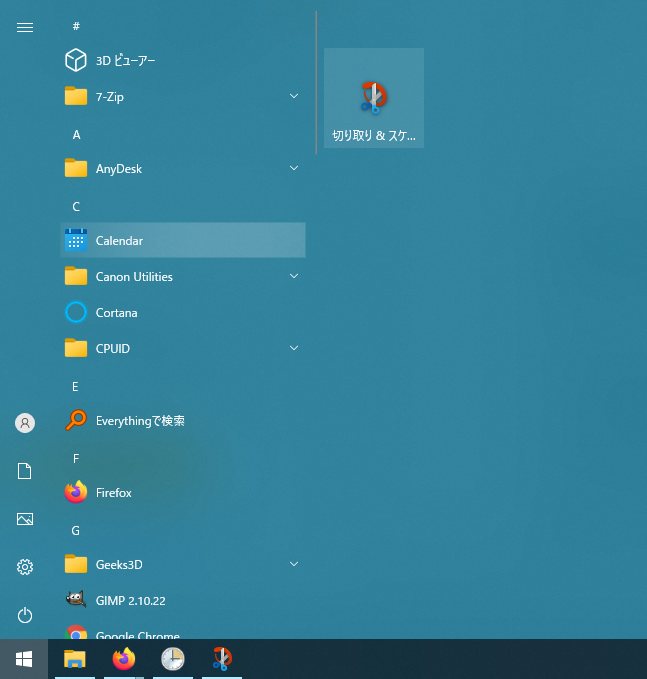Image resolution: width=647 pixels, height=679 pixels.
Task: Expand the AnyDesk chevron
Action: (x=294, y=168)
